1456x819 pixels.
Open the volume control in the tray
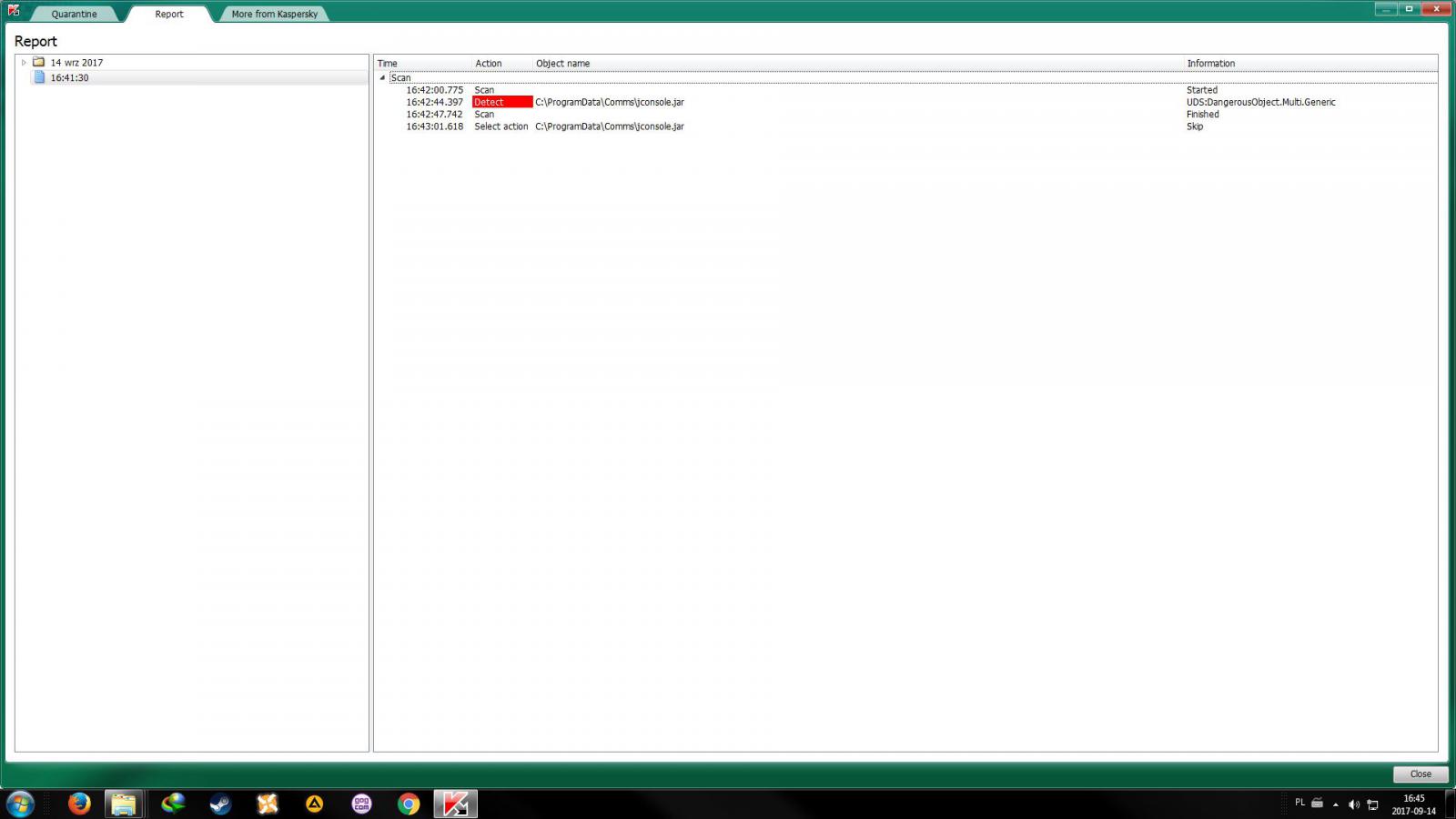pyautogui.click(x=1354, y=804)
